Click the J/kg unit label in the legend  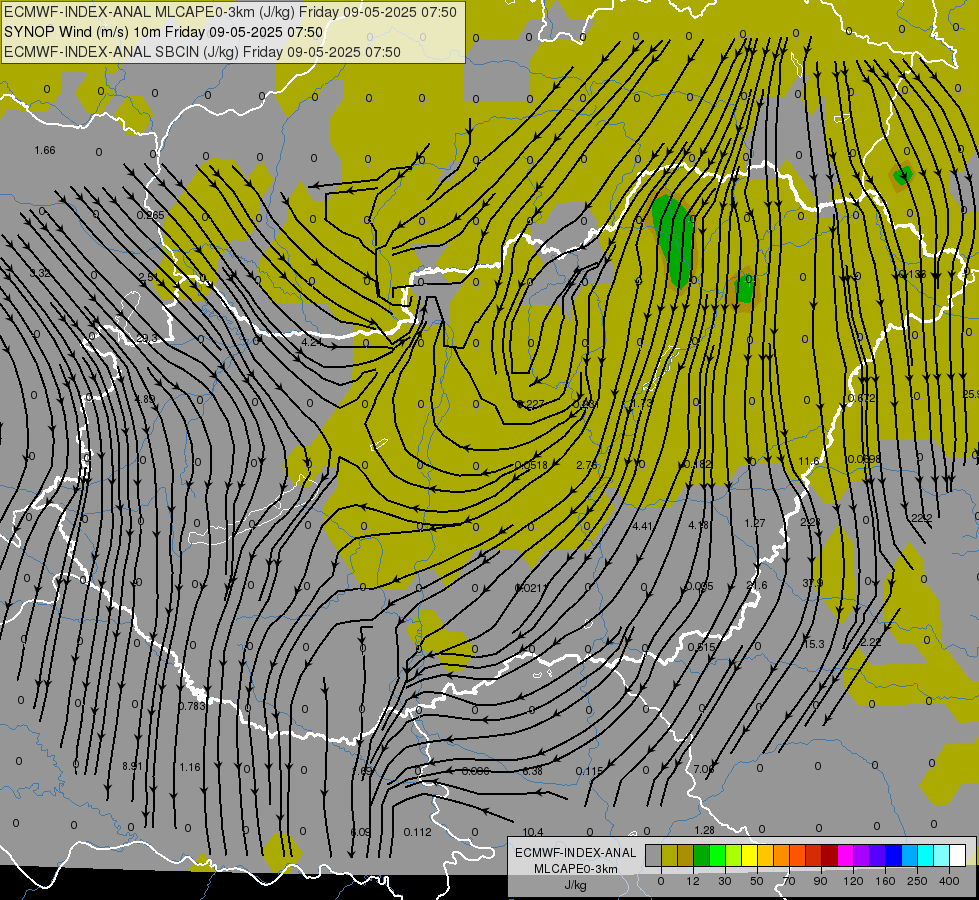[x=576, y=885]
